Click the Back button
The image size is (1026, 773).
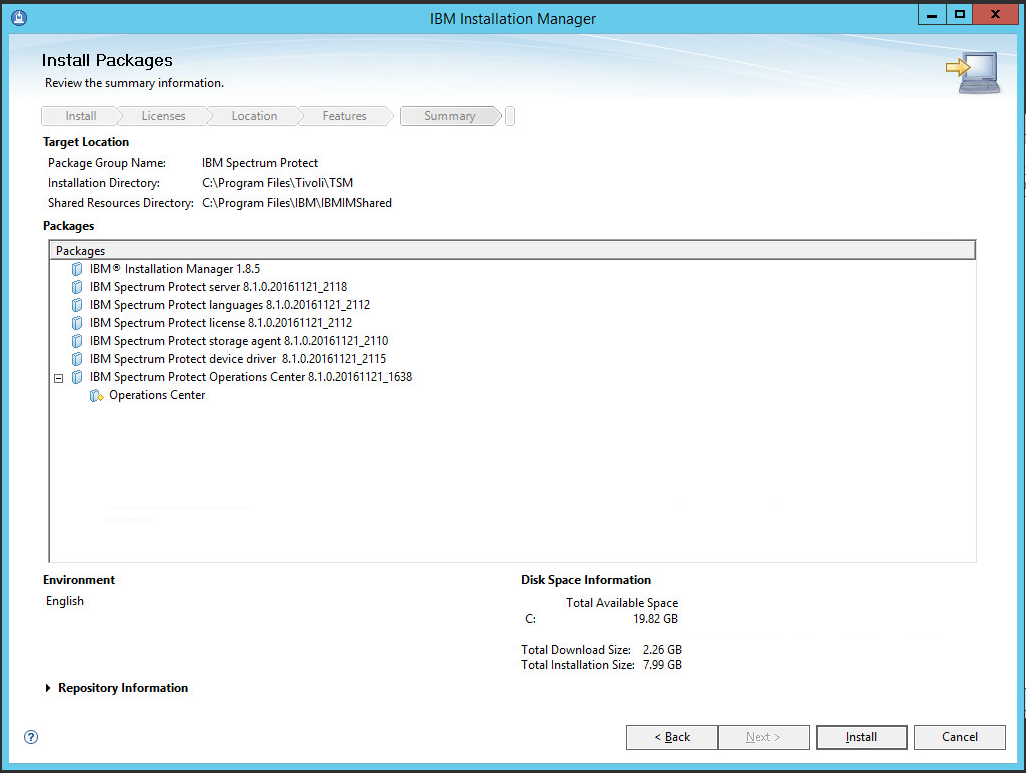671,737
